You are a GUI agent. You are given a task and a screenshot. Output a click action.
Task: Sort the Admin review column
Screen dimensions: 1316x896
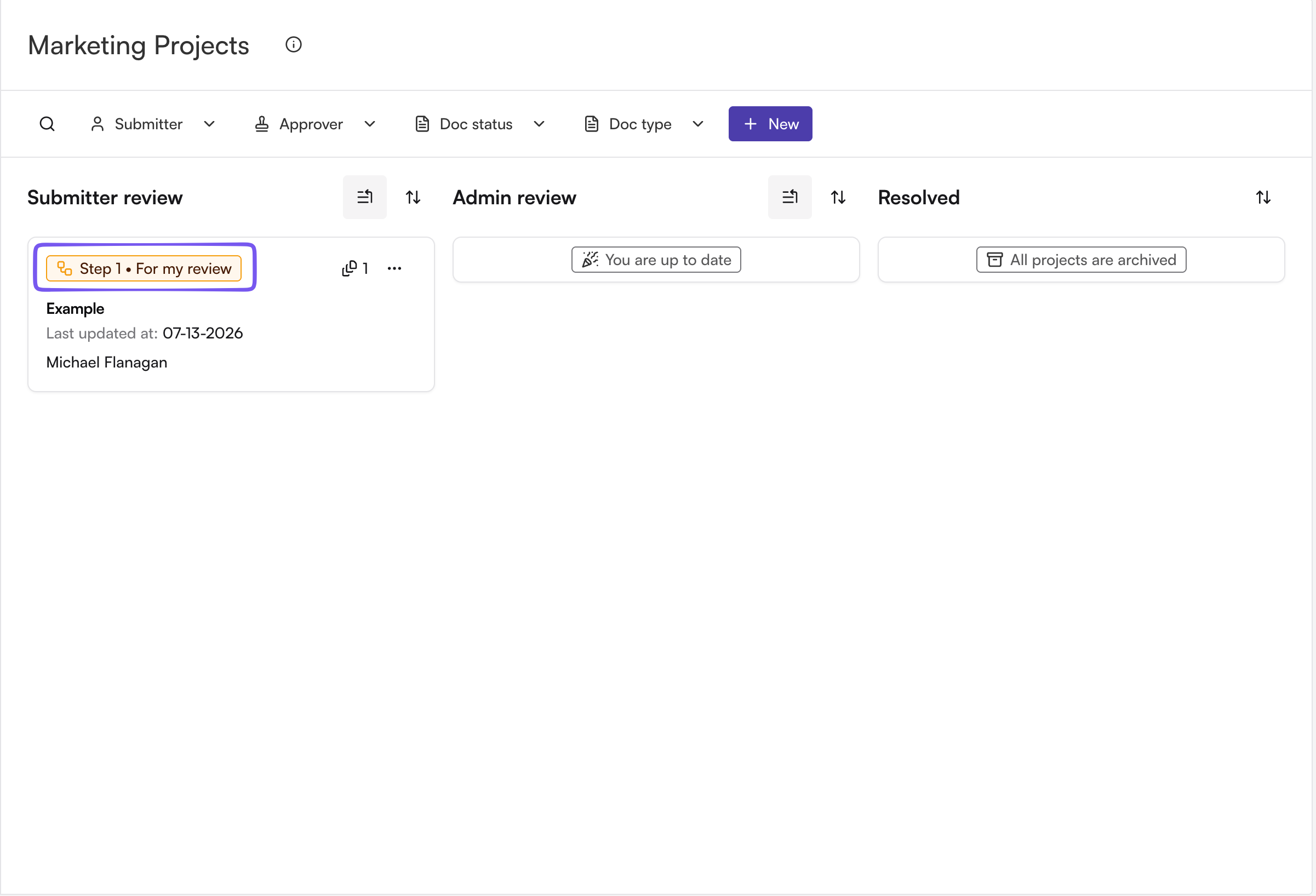click(x=838, y=198)
